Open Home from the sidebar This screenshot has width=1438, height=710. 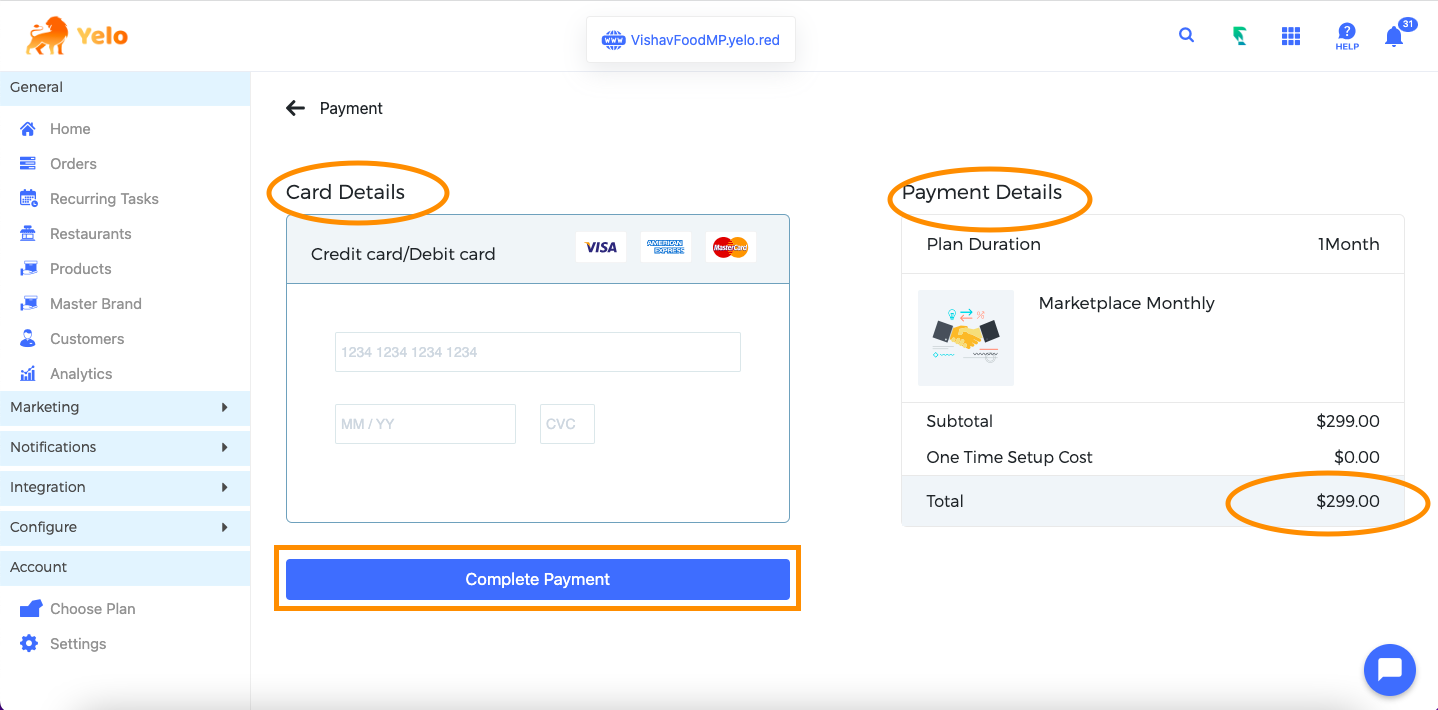pos(70,129)
